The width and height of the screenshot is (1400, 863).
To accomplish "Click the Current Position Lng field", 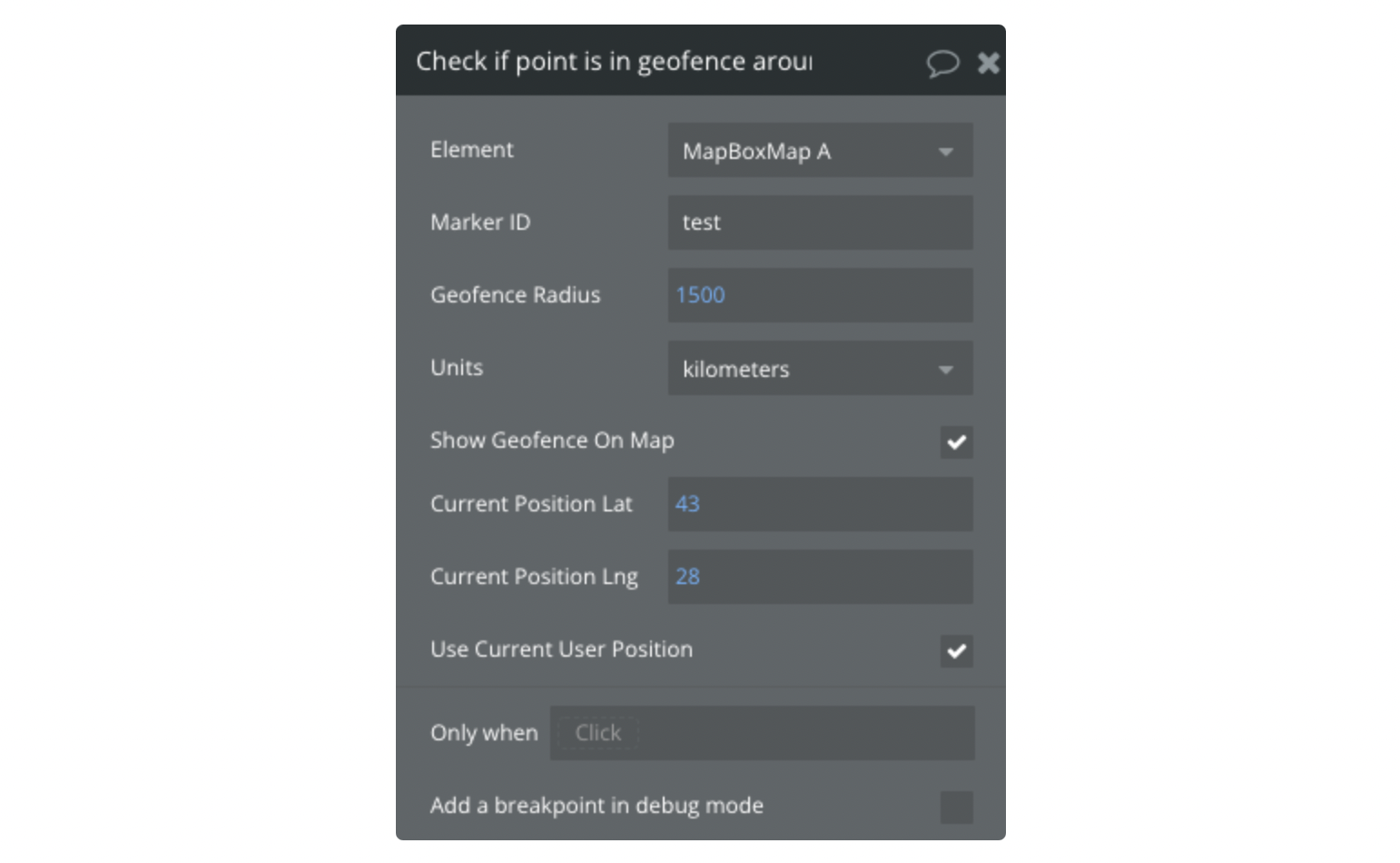I will [819, 577].
